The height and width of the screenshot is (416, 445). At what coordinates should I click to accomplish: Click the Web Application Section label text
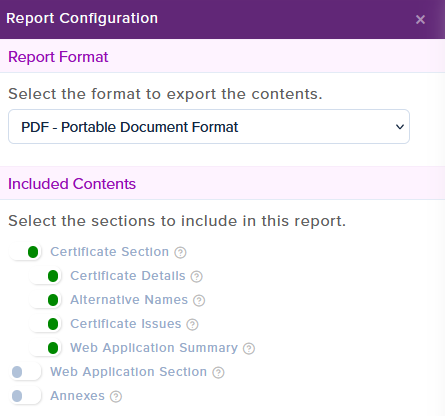pos(128,372)
